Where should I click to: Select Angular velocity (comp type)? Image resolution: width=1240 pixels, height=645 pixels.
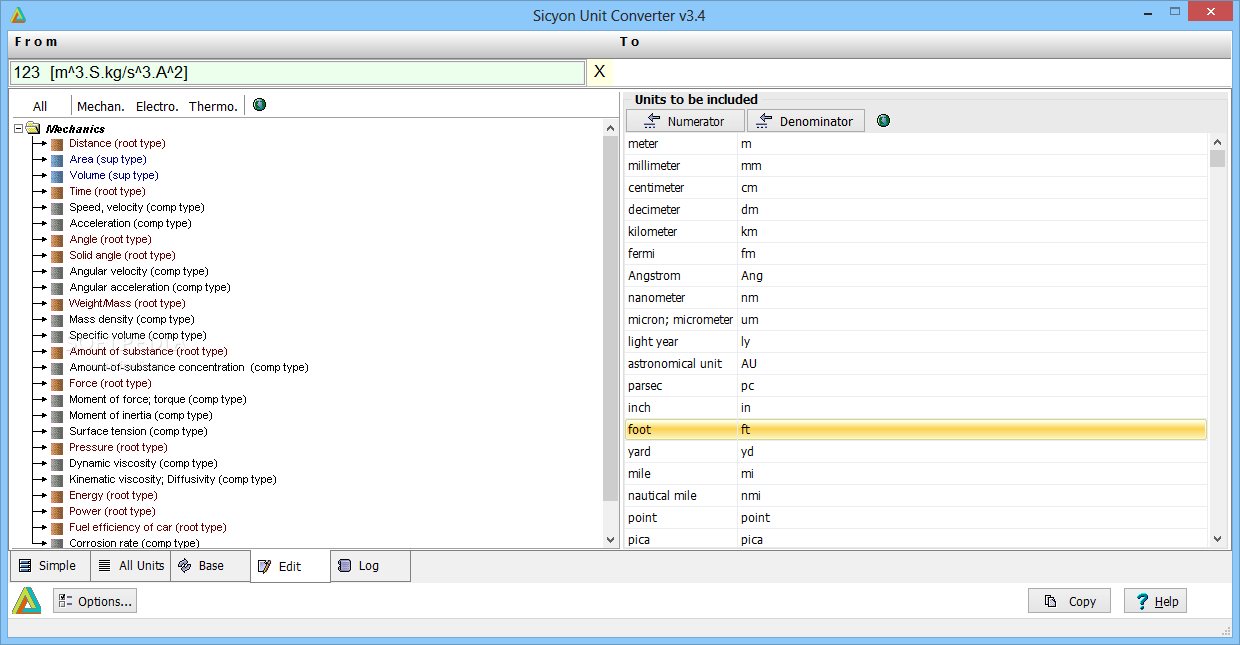(138, 272)
